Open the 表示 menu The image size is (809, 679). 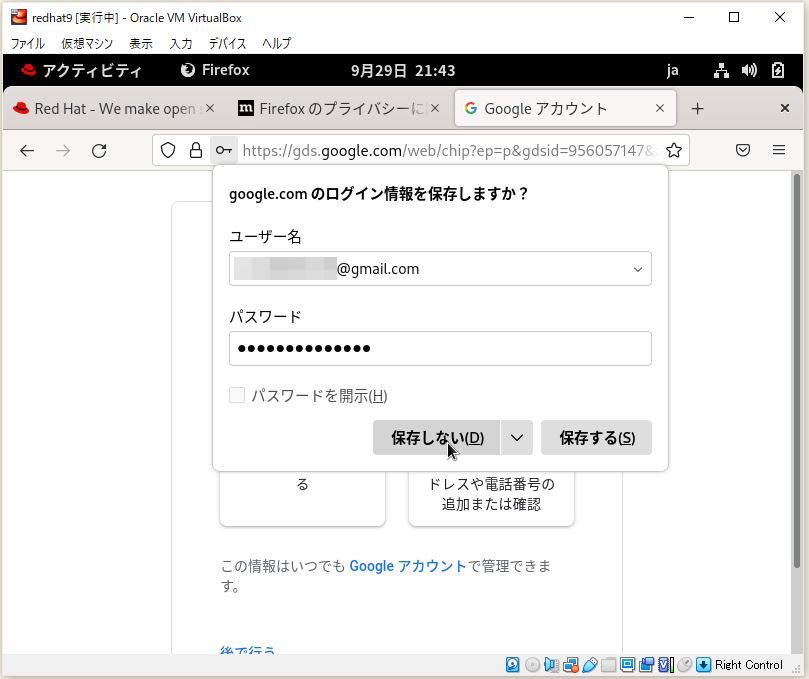pyautogui.click(x=141, y=43)
